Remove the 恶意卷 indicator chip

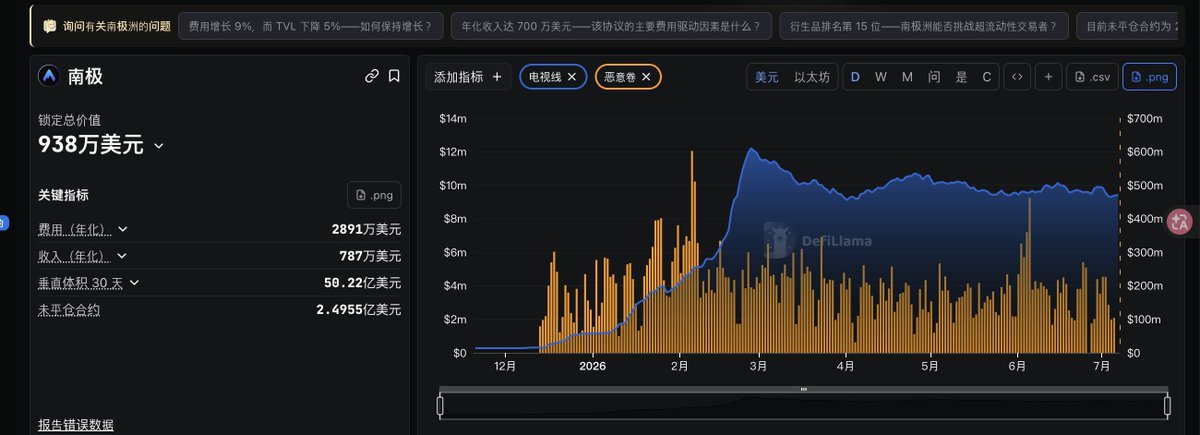pos(646,77)
